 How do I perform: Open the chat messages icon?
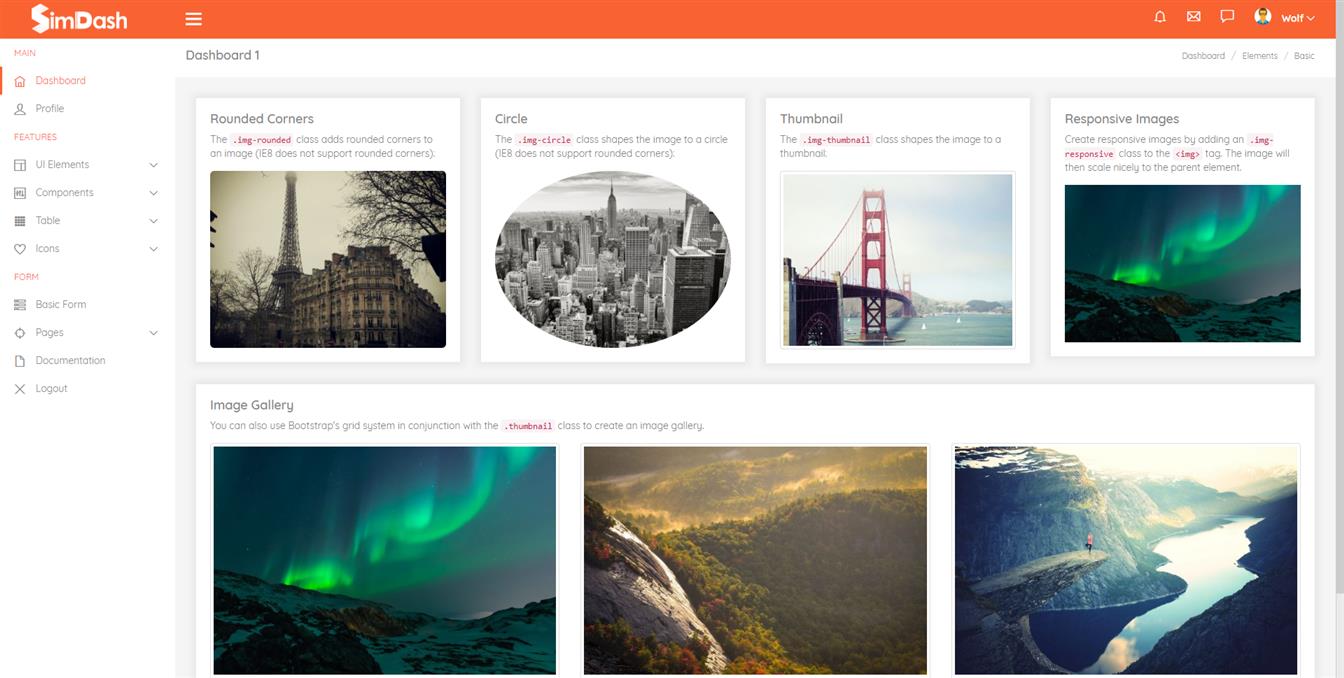click(1227, 17)
